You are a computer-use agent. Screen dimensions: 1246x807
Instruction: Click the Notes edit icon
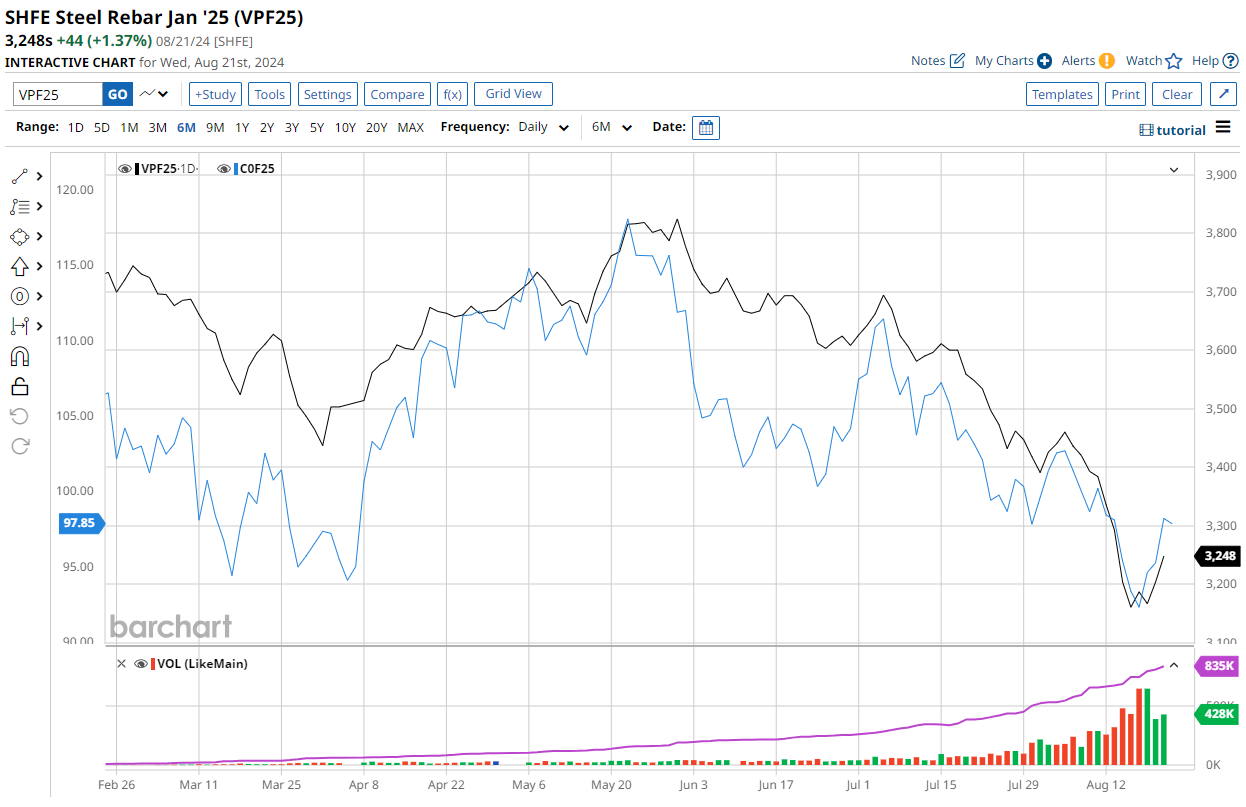point(957,61)
